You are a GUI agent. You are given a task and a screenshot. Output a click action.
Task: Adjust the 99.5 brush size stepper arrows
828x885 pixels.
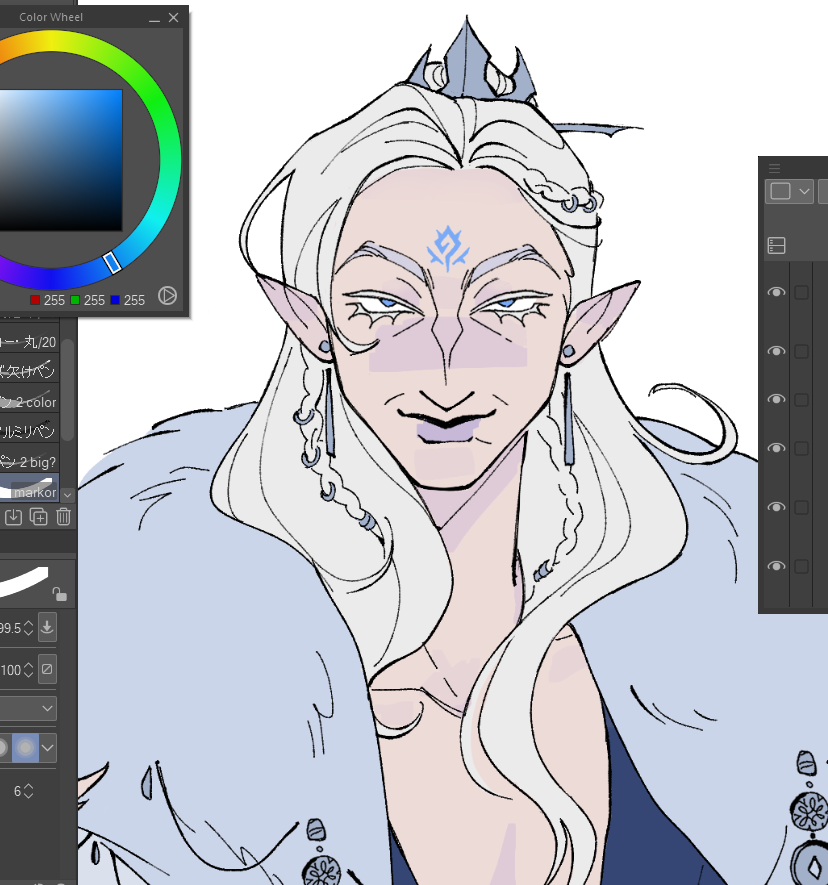28,628
